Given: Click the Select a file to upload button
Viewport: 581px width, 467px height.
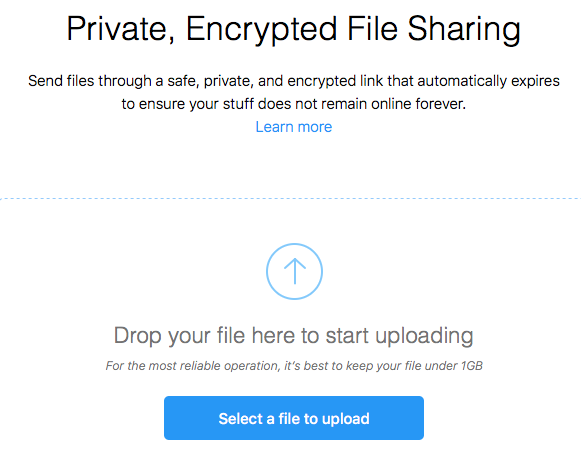Looking at the screenshot, I should click(294, 418).
